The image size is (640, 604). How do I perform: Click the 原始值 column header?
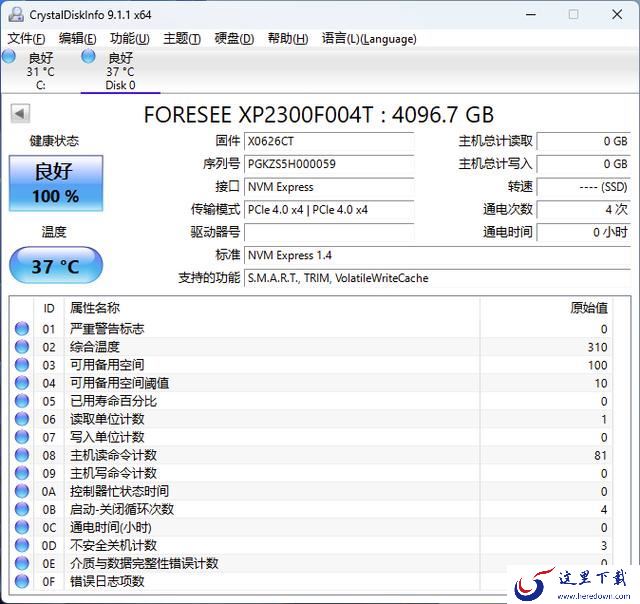546,308
